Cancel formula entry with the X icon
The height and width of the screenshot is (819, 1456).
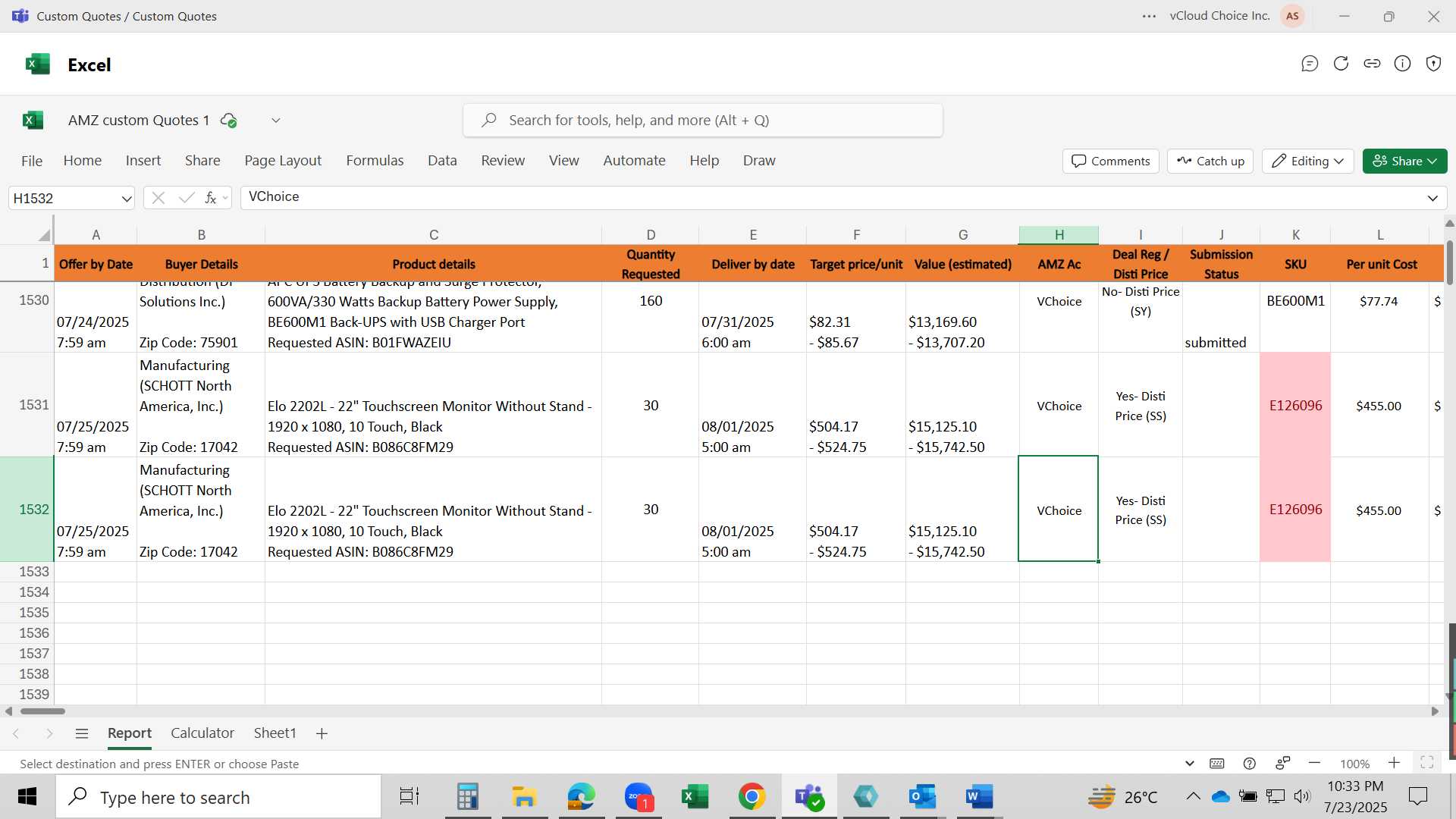(x=158, y=198)
